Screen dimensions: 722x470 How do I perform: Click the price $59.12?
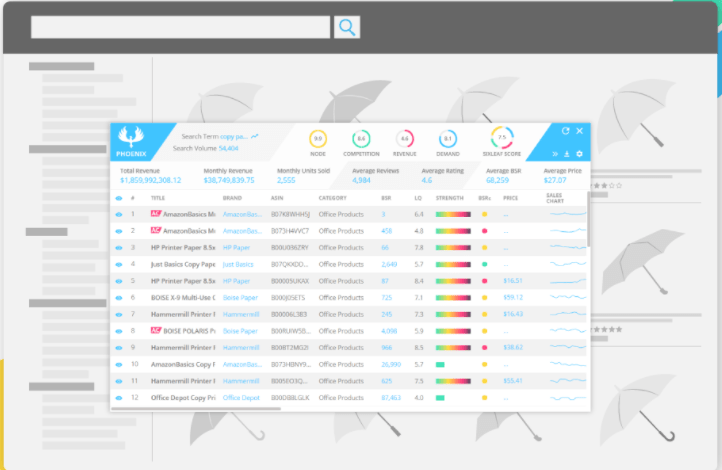pyautogui.click(x=513, y=297)
